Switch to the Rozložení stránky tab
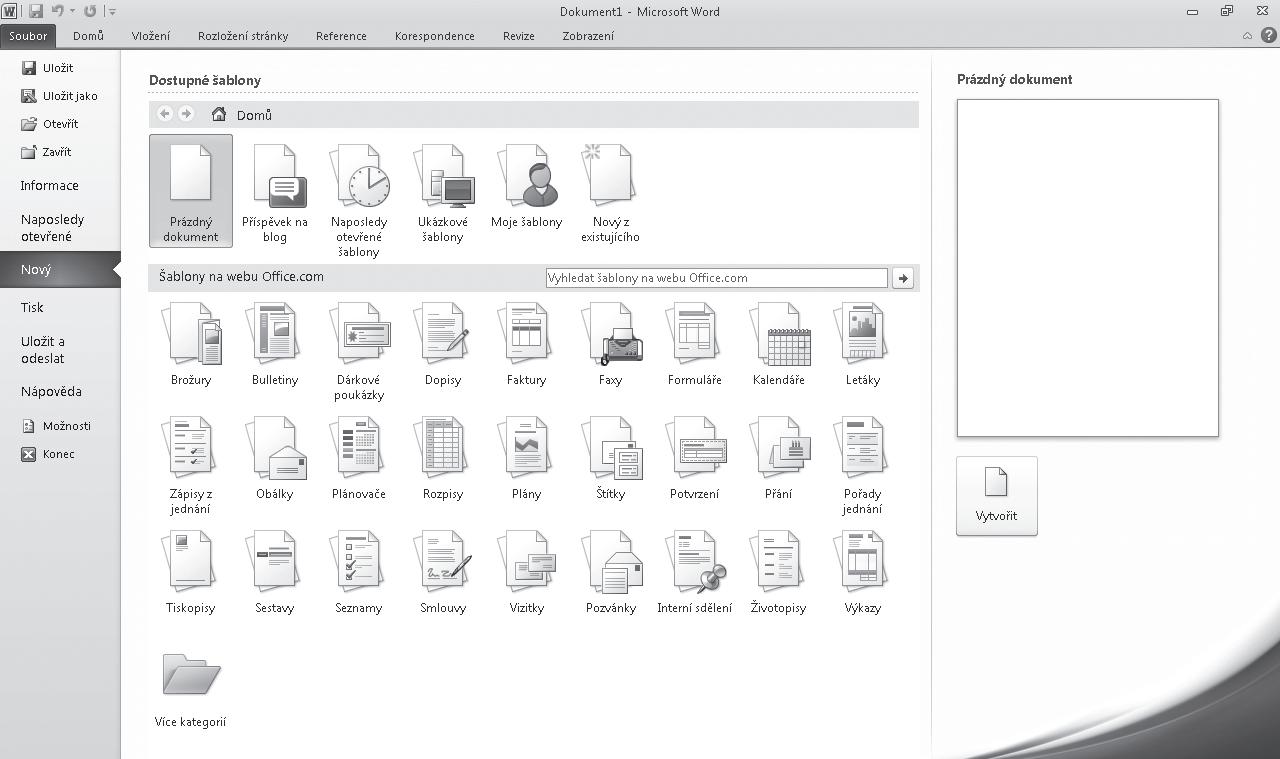1280x759 pixels. [x=243, y=36]
